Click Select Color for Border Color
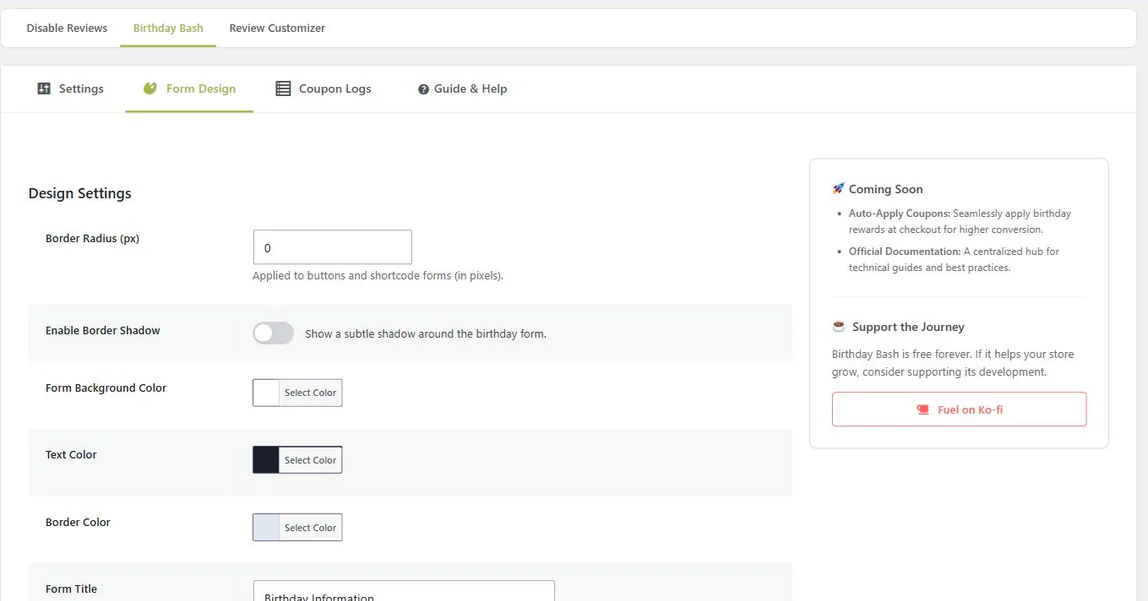This screenshot has width=1148, height=601. (x=310, y=527)
